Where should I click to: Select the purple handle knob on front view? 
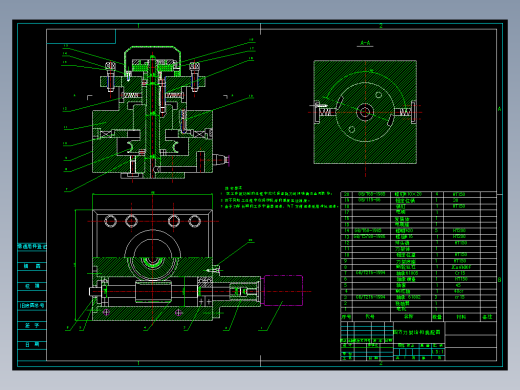click(x=228, y=160)
